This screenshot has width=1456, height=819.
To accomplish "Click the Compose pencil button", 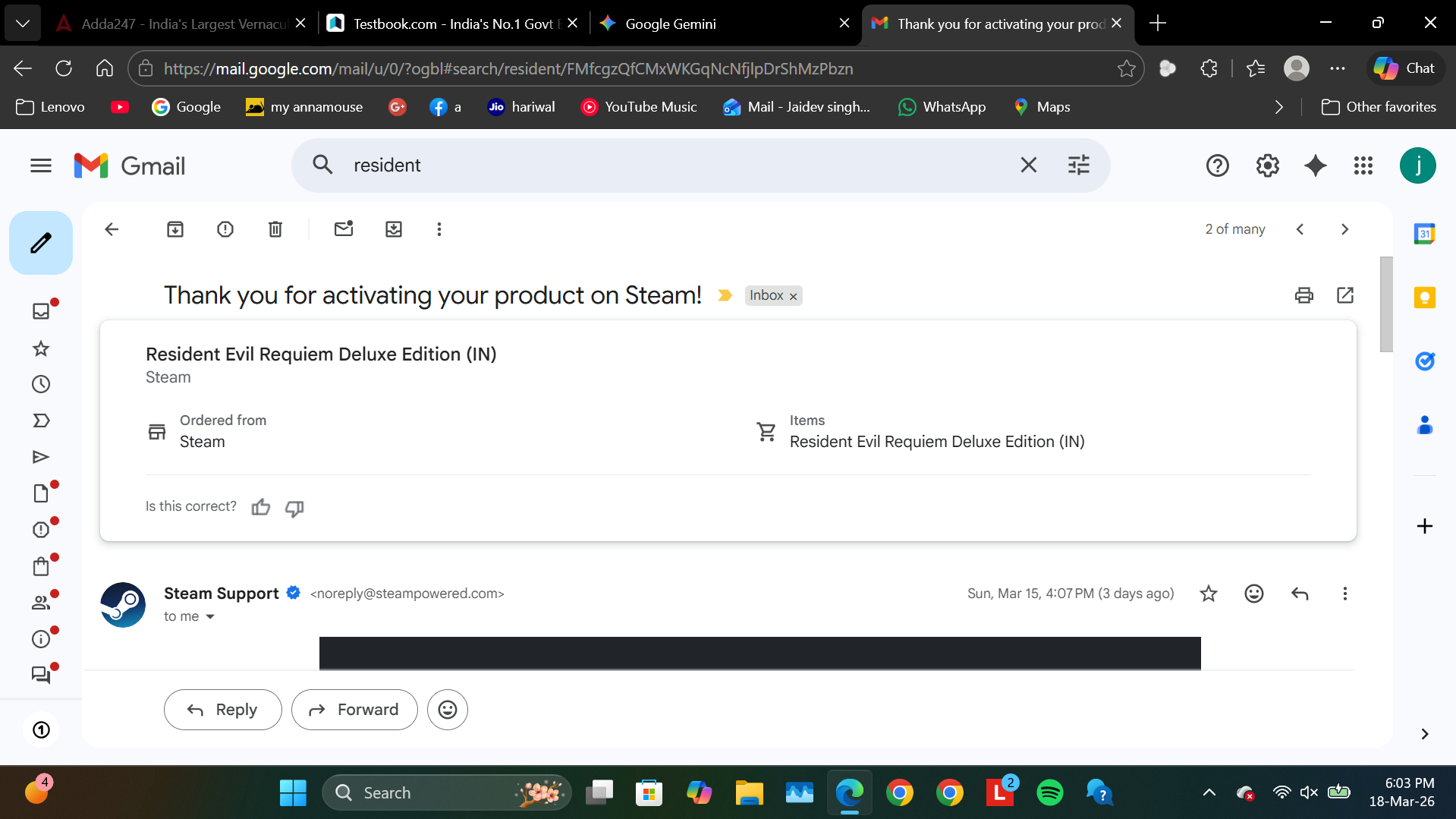I will [41, 243].
